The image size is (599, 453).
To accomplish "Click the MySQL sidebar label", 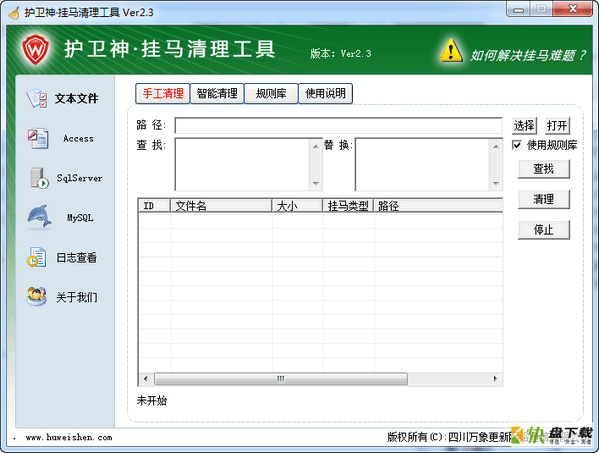I will 80,218.
